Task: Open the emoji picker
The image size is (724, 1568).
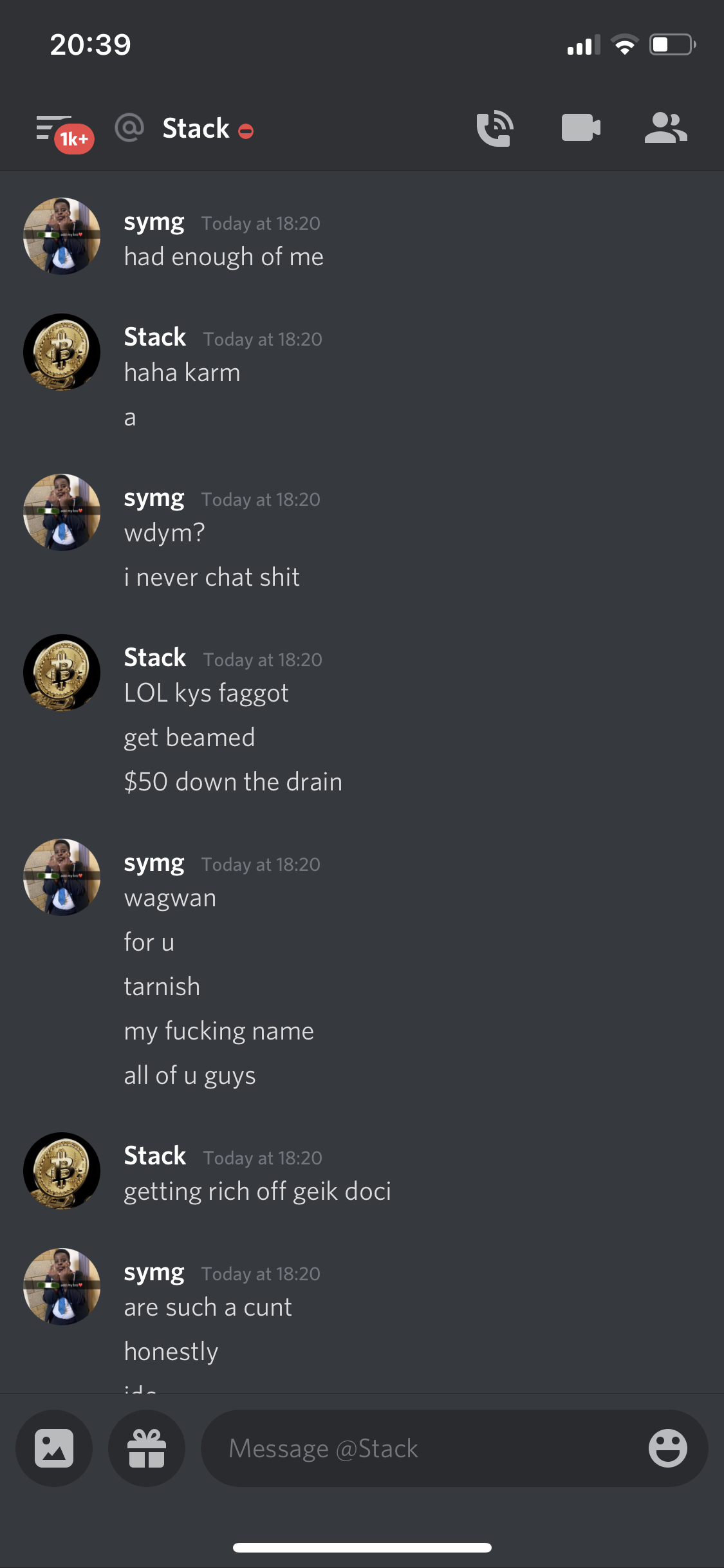Action: (x=668, y=1448)
